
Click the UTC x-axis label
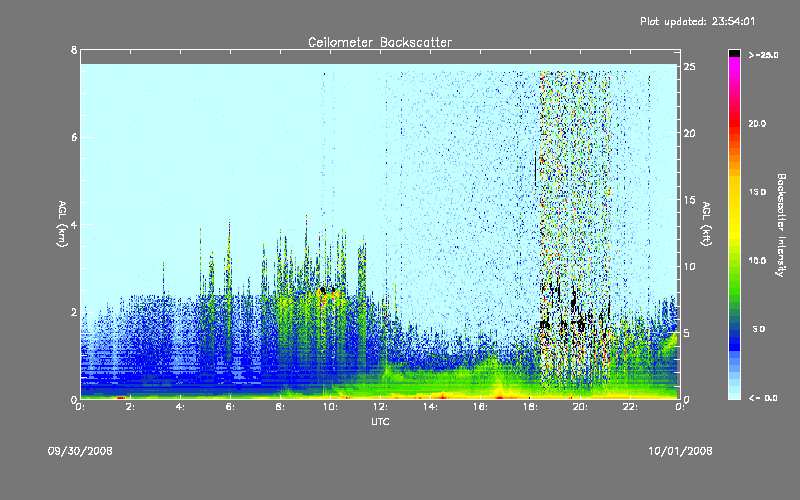380,421
